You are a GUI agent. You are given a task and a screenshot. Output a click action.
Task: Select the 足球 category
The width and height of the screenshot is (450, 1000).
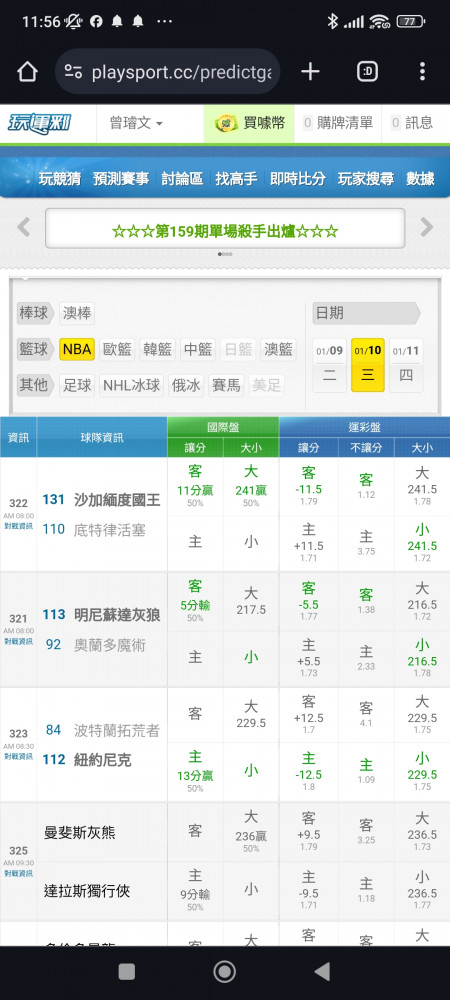76,385
